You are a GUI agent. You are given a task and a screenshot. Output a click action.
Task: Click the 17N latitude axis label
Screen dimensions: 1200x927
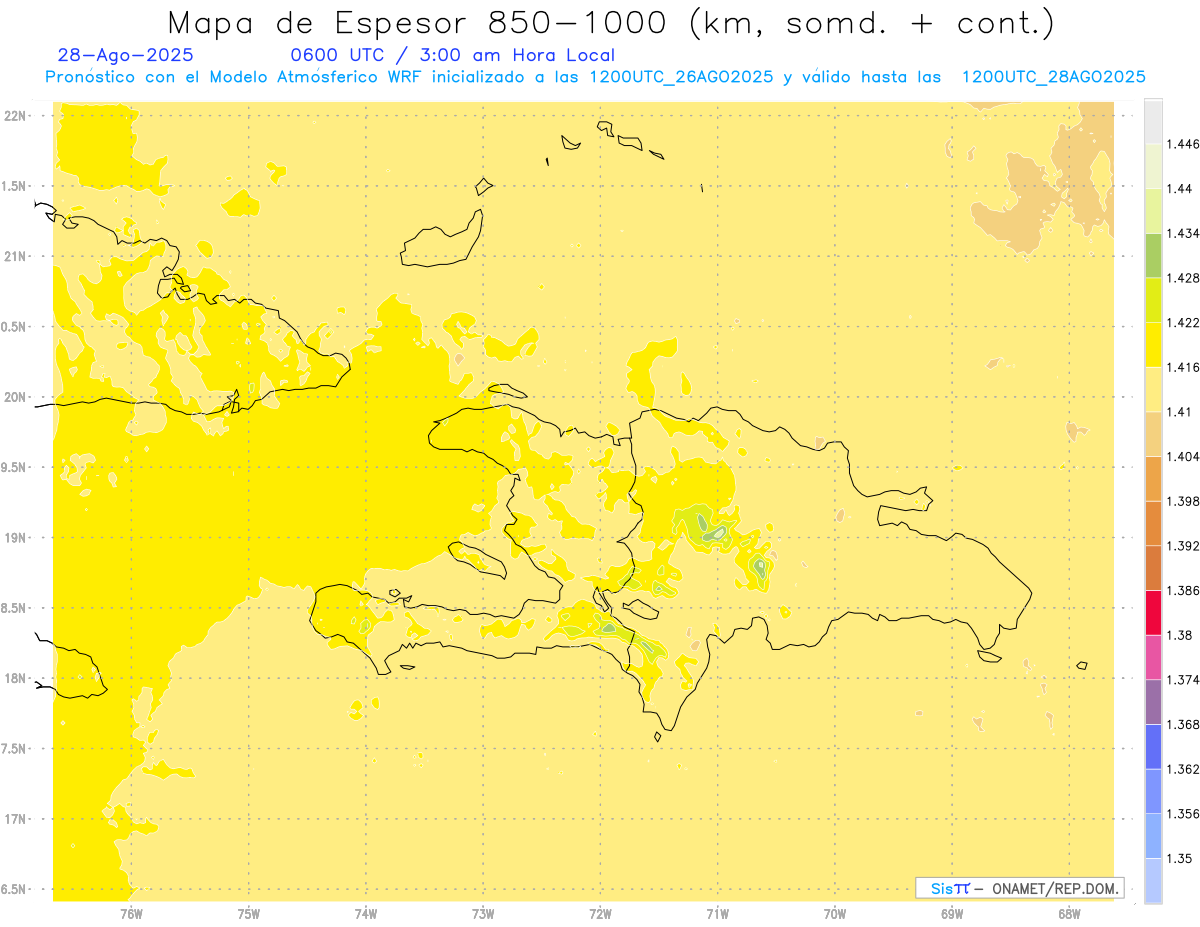[x=15, y=819]
